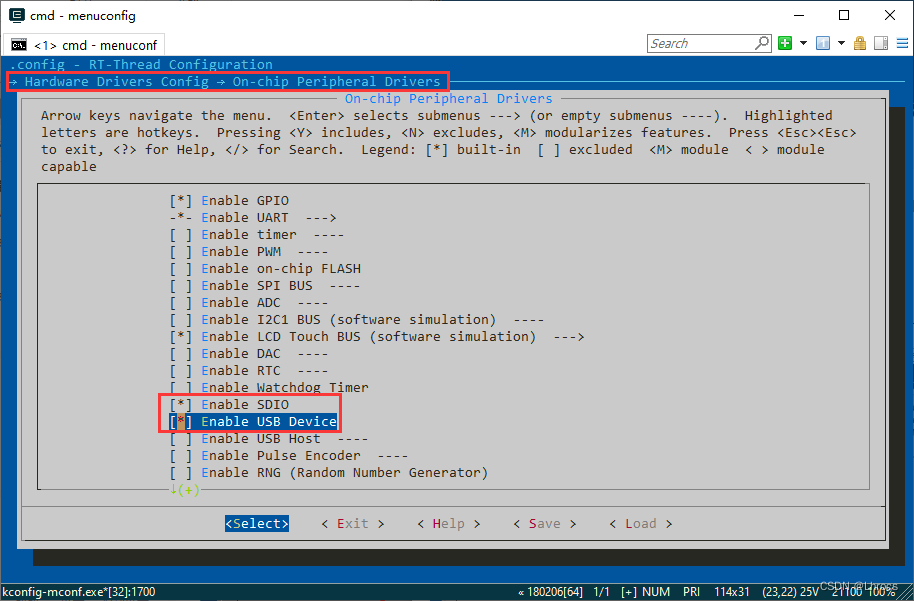Toggle Enable timer option
914x601 pixels.
256,234
